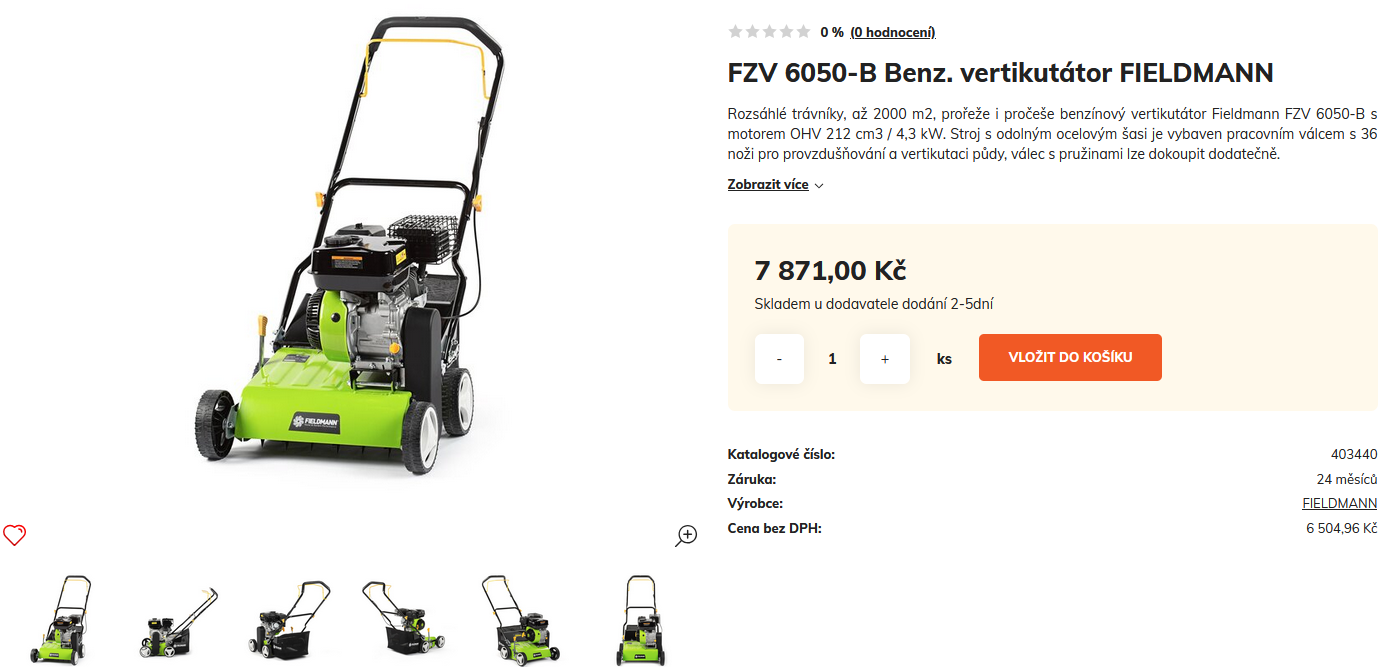This screenshot has height=667, width=1381.
Task: Select the third product thumbnail
Action: 289,620
